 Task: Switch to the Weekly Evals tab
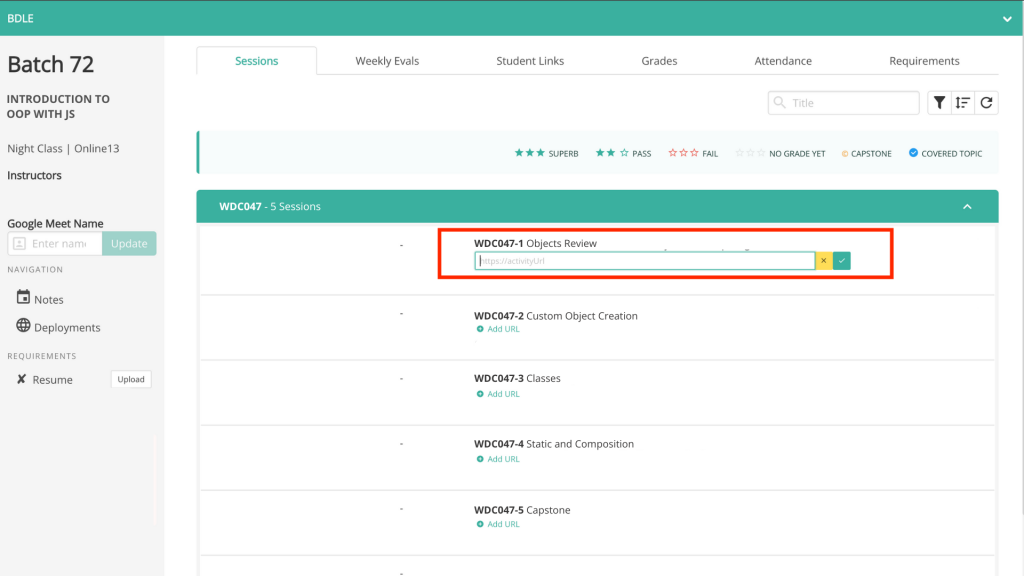tap(387, 61)
